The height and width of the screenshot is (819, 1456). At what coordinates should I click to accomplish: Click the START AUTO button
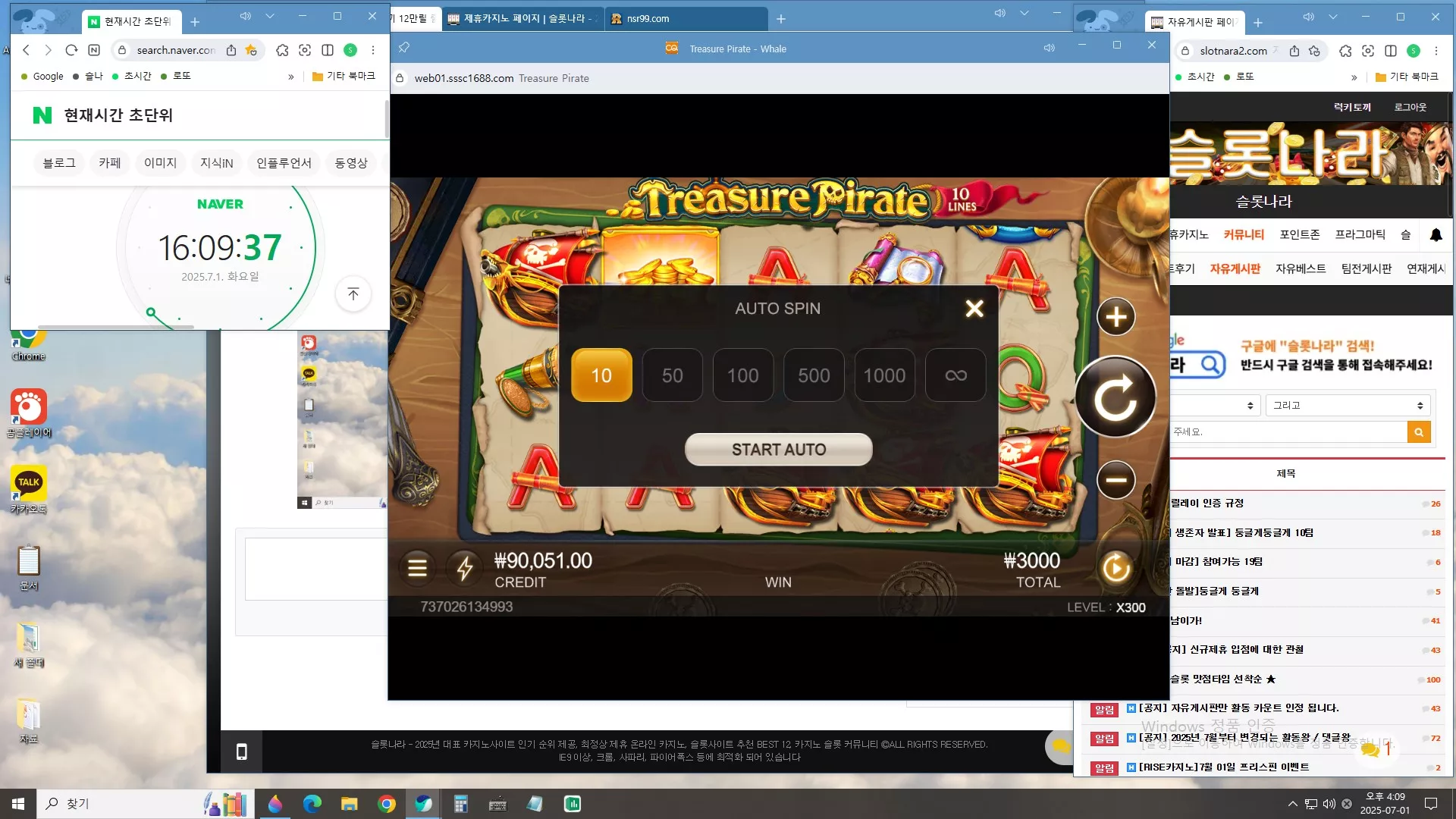tap(779, 450)
